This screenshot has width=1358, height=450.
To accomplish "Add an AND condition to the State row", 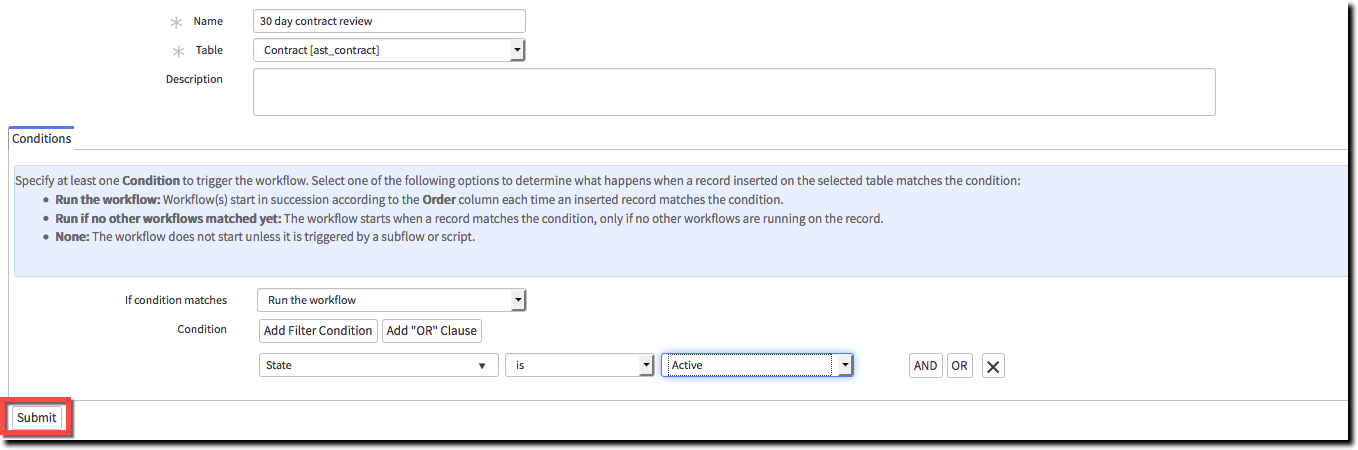I will pyautogui.click(x=925, y=366).
